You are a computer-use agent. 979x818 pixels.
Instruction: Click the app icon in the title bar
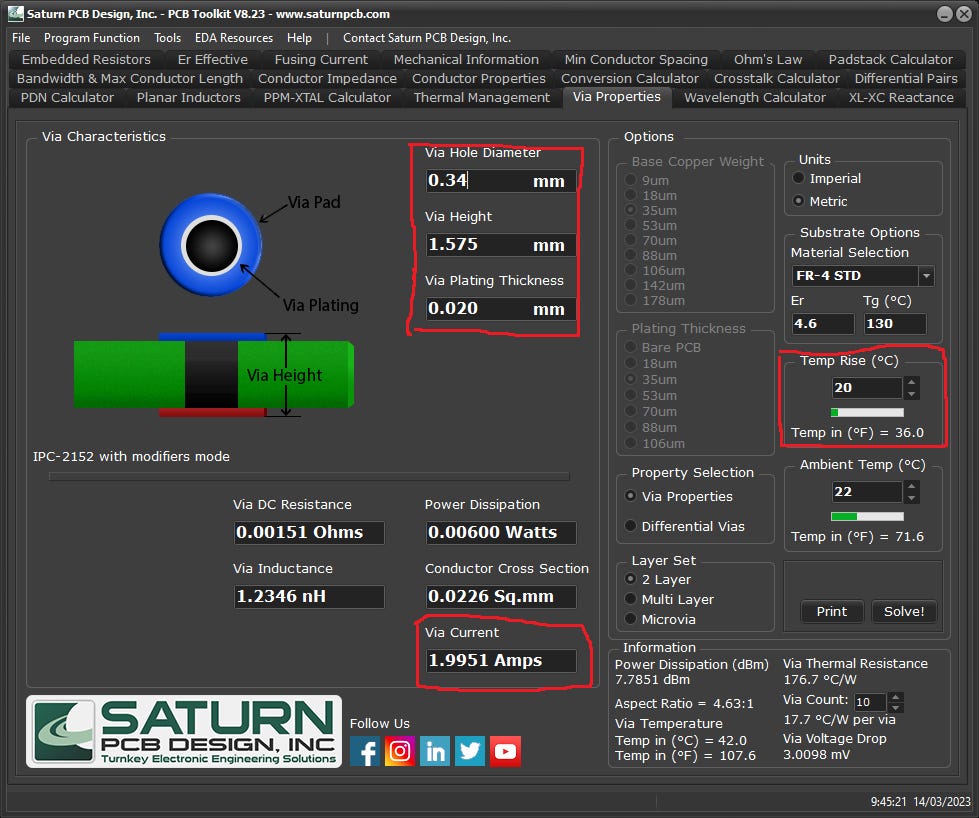(x=16, y=13)
